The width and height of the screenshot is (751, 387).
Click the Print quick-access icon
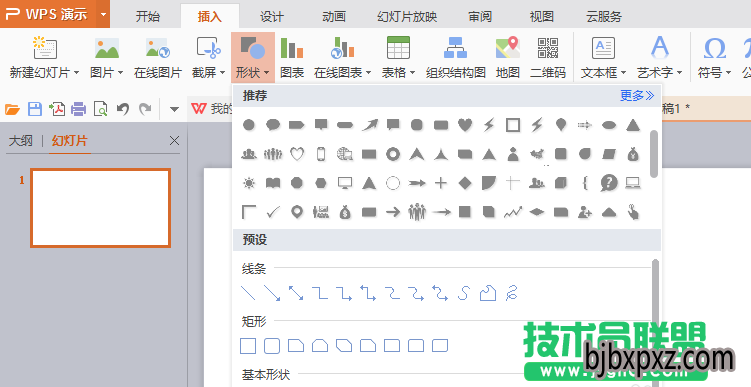pyautogui.click(x=79, y=109)
